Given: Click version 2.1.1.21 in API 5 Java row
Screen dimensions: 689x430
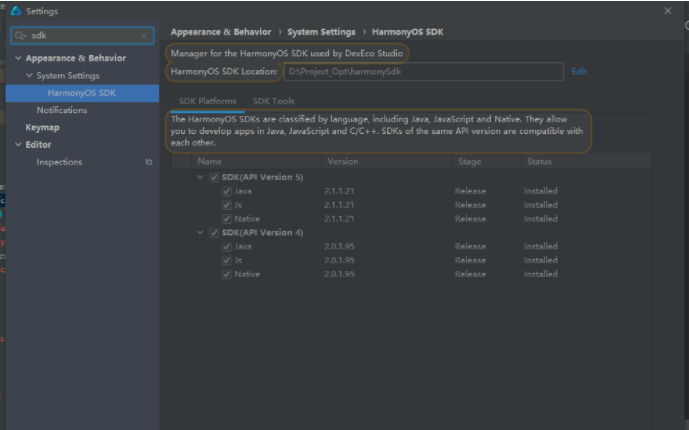Looking at the screenshot, I should pos(339,191).
